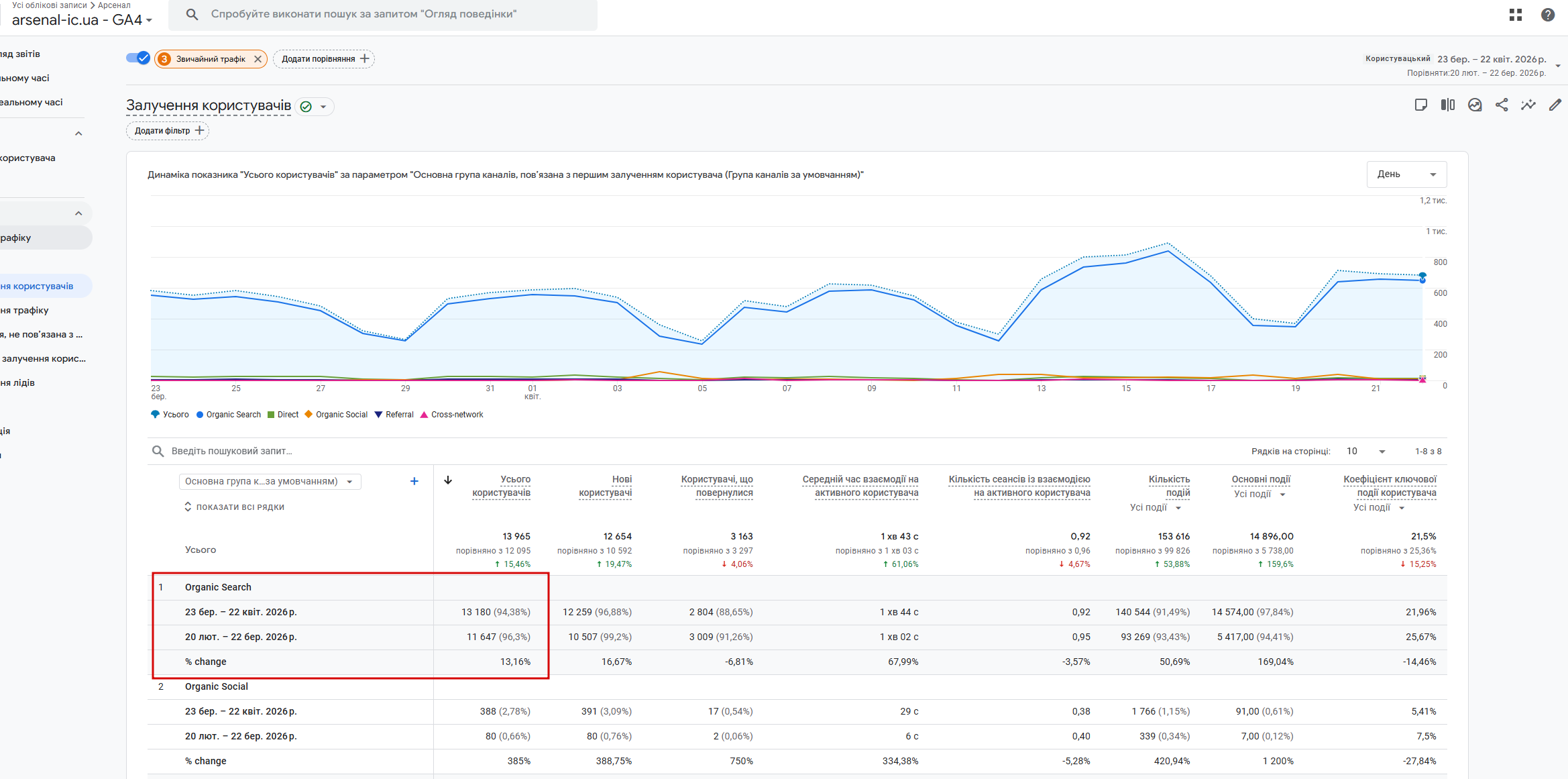
Task: Click the Додати фільтр button
Action: (x=168, y=131)
